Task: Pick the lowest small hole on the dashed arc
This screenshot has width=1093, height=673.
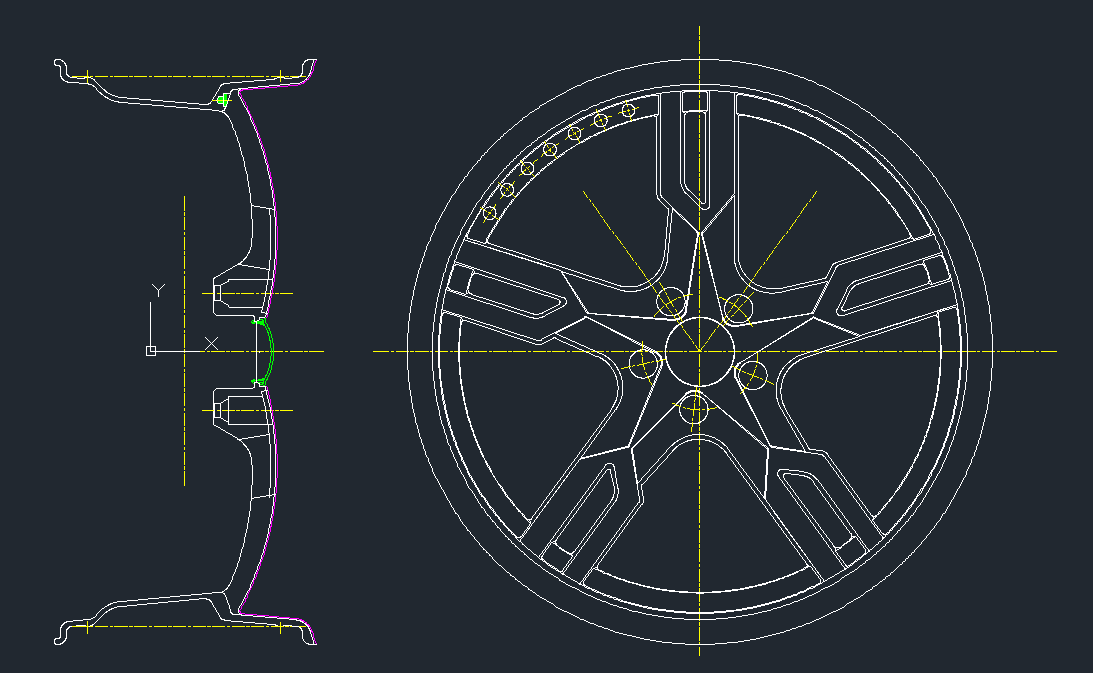Action: pos(490,213)
